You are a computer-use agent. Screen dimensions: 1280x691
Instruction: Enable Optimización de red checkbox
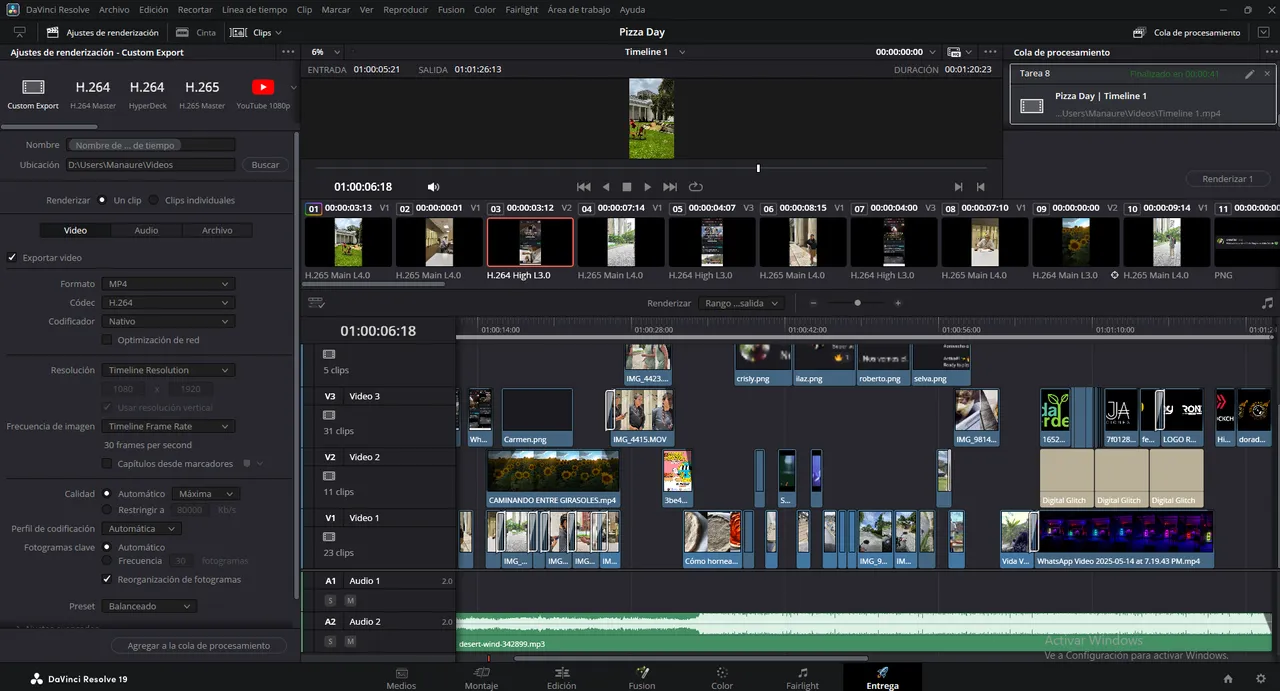pos(107,340)
